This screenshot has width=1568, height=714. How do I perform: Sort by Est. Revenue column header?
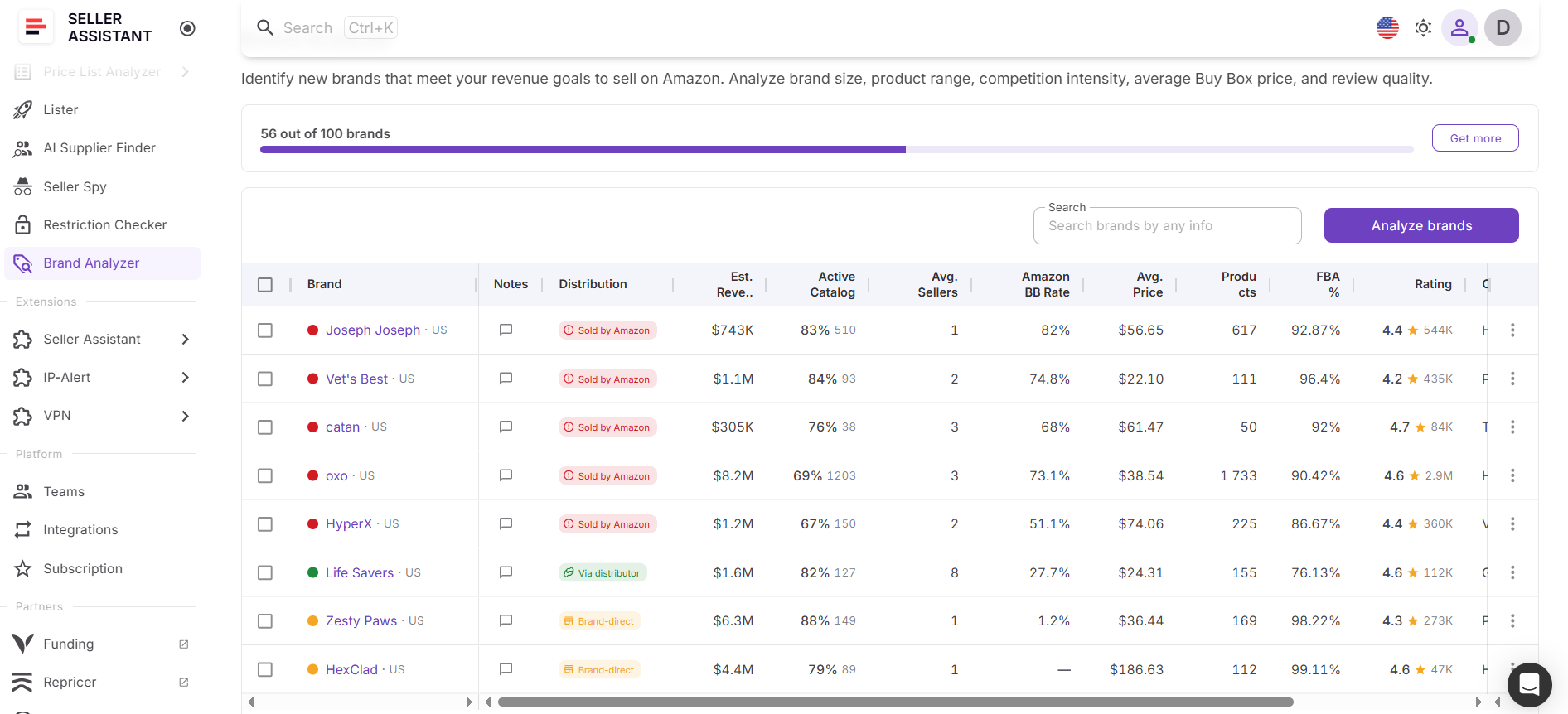[734, 284]
